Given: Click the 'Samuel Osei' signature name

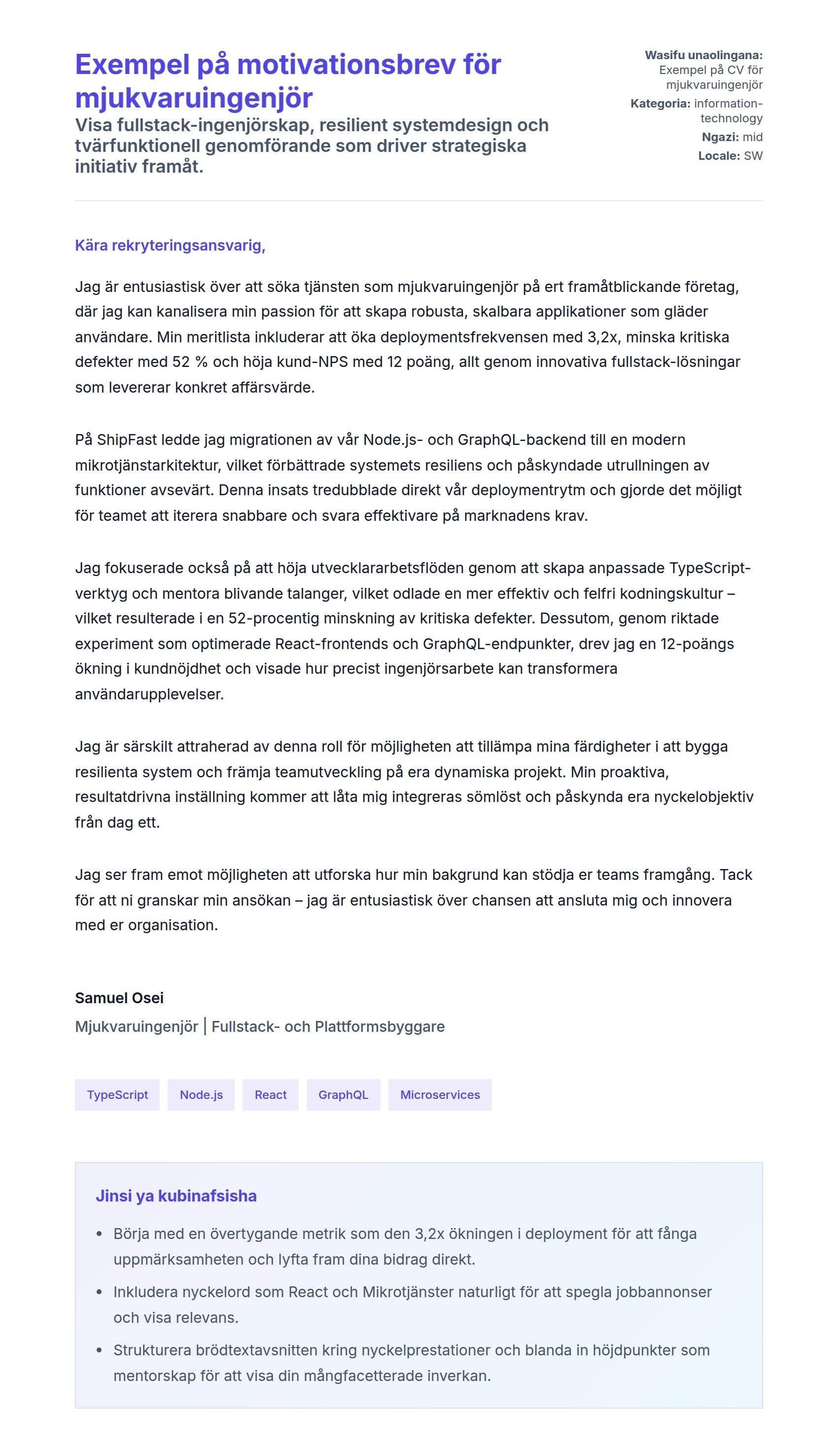Looking at the screenshot, I should pyautogui.click(x=119, y=998).
